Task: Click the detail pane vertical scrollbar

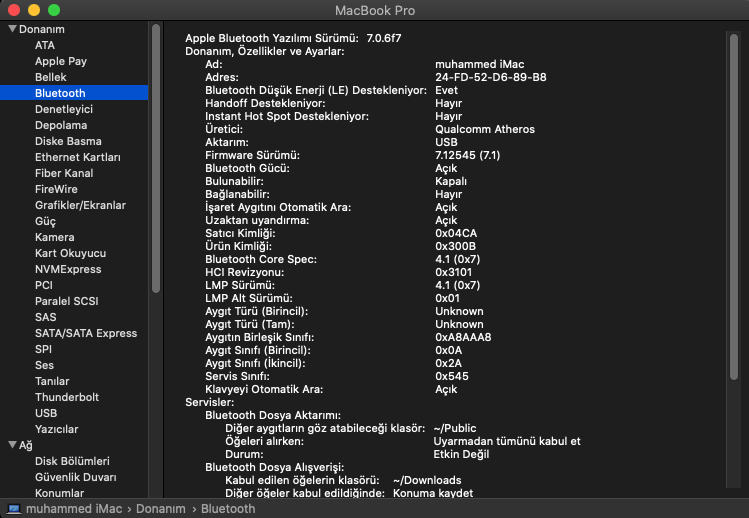Action: pos(733,200)
